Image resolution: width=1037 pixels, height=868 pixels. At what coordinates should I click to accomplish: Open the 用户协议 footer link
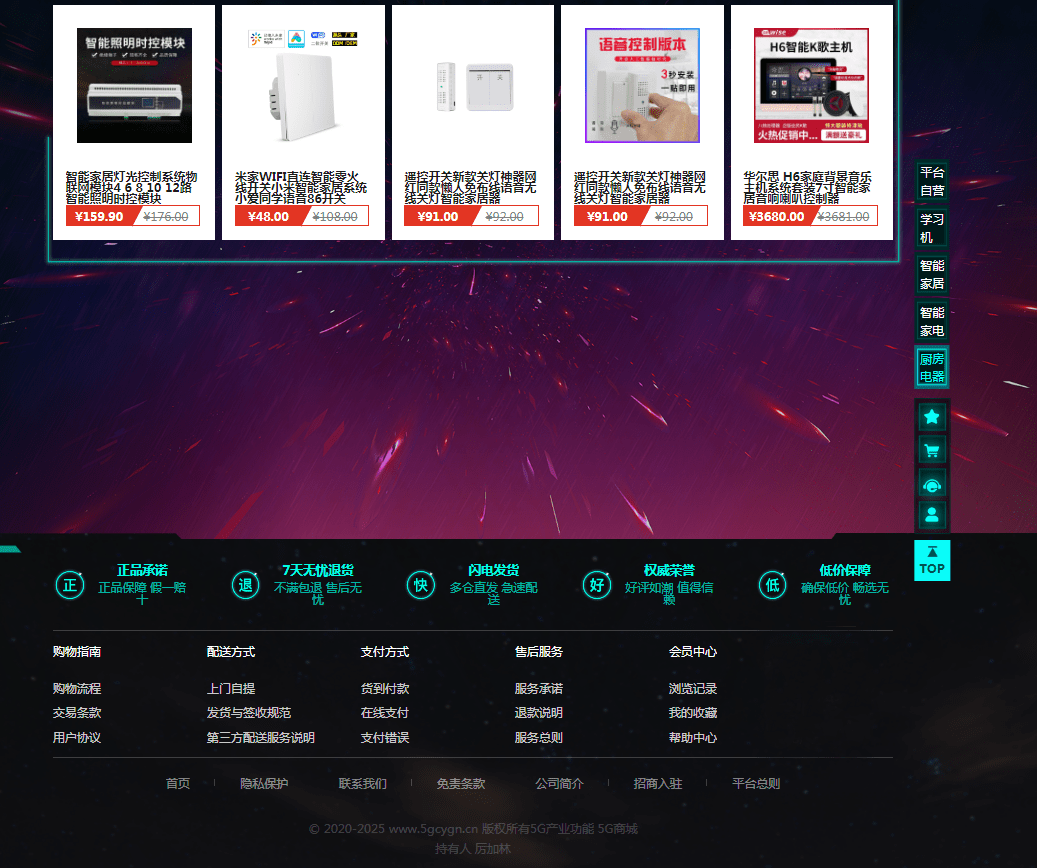click(77, 738)
